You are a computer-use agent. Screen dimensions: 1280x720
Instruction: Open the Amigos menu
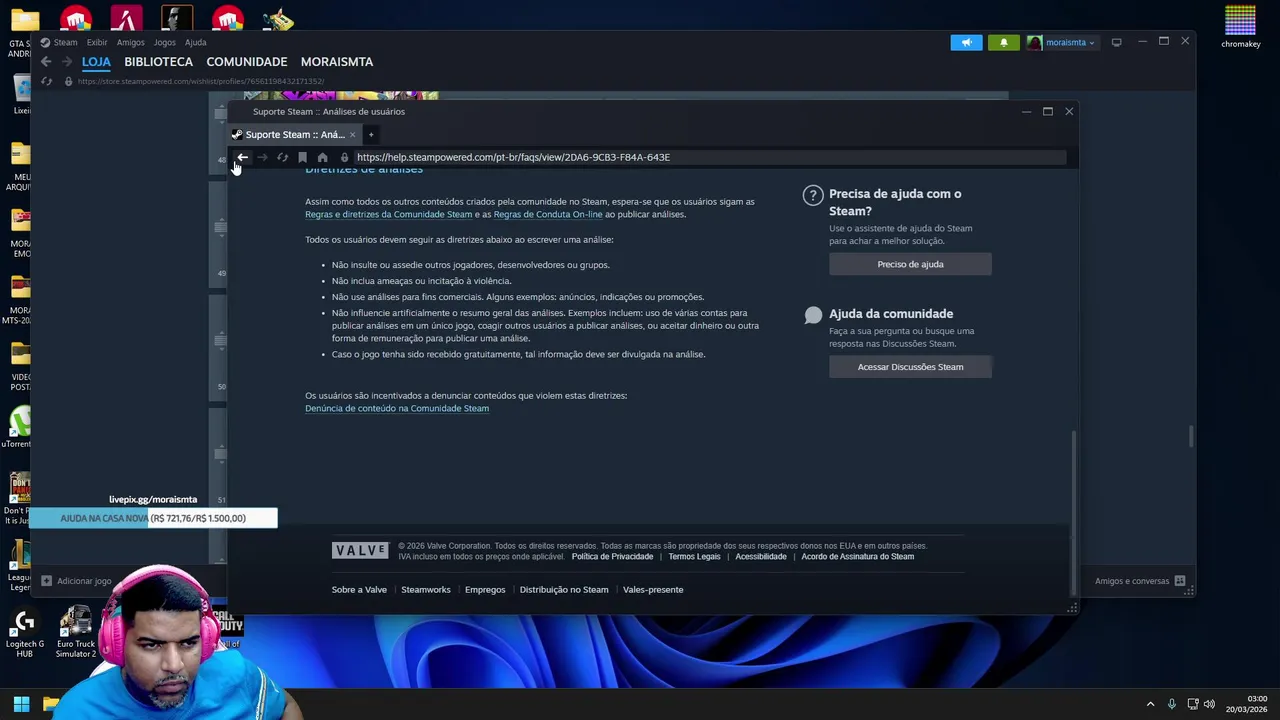[x=130, y=42]
